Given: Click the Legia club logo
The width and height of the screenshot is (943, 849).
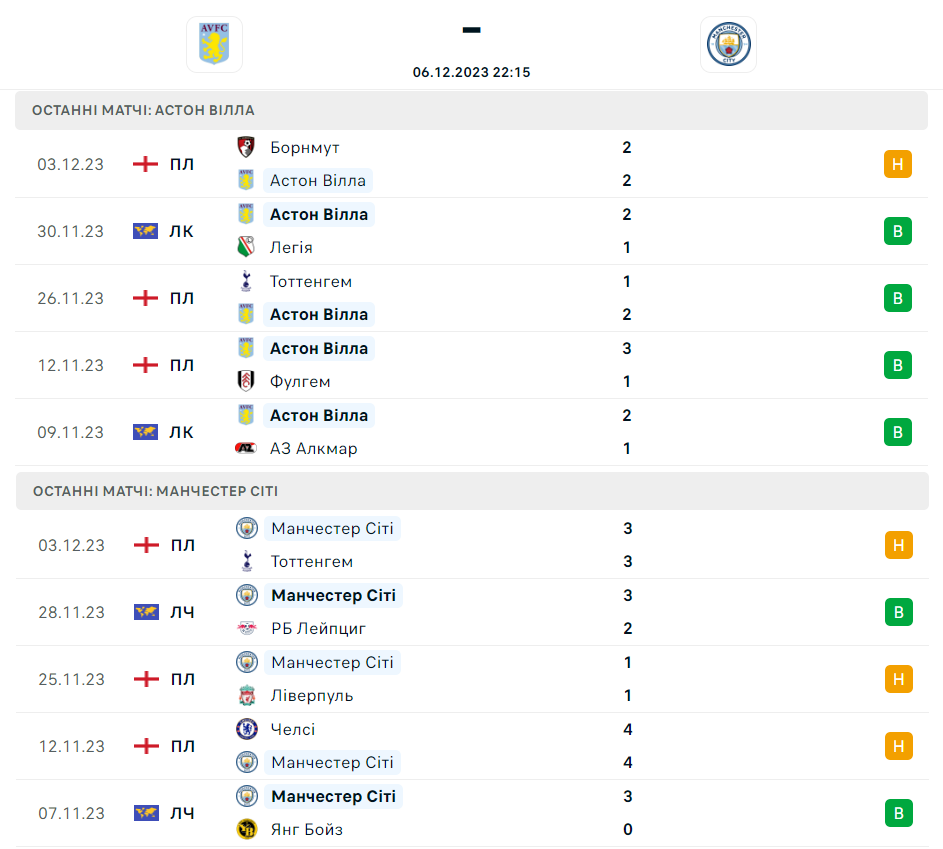Looking at the screenshot, I should 246,247.
